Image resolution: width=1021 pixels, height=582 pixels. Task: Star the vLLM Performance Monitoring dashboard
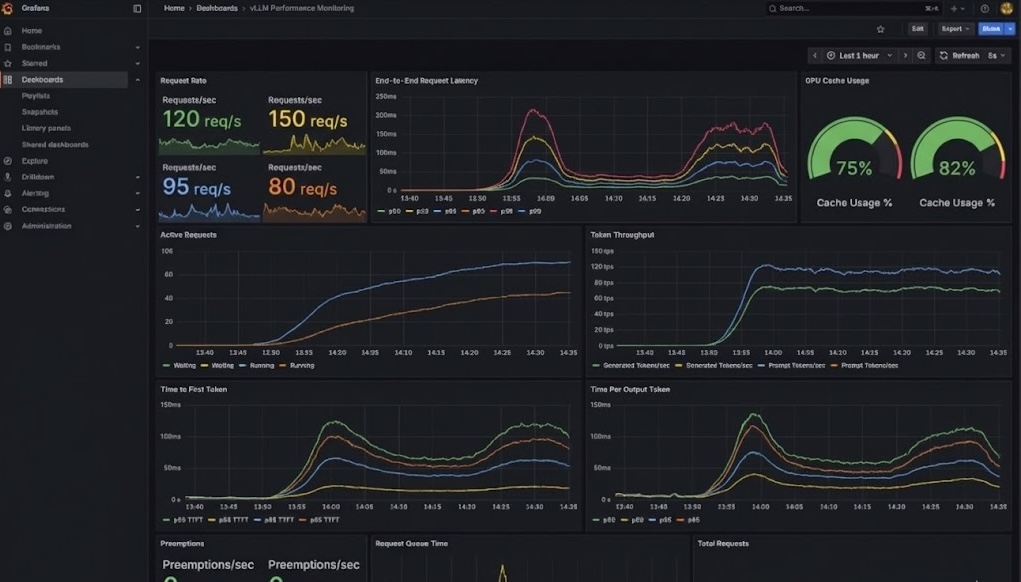point(879,28)
